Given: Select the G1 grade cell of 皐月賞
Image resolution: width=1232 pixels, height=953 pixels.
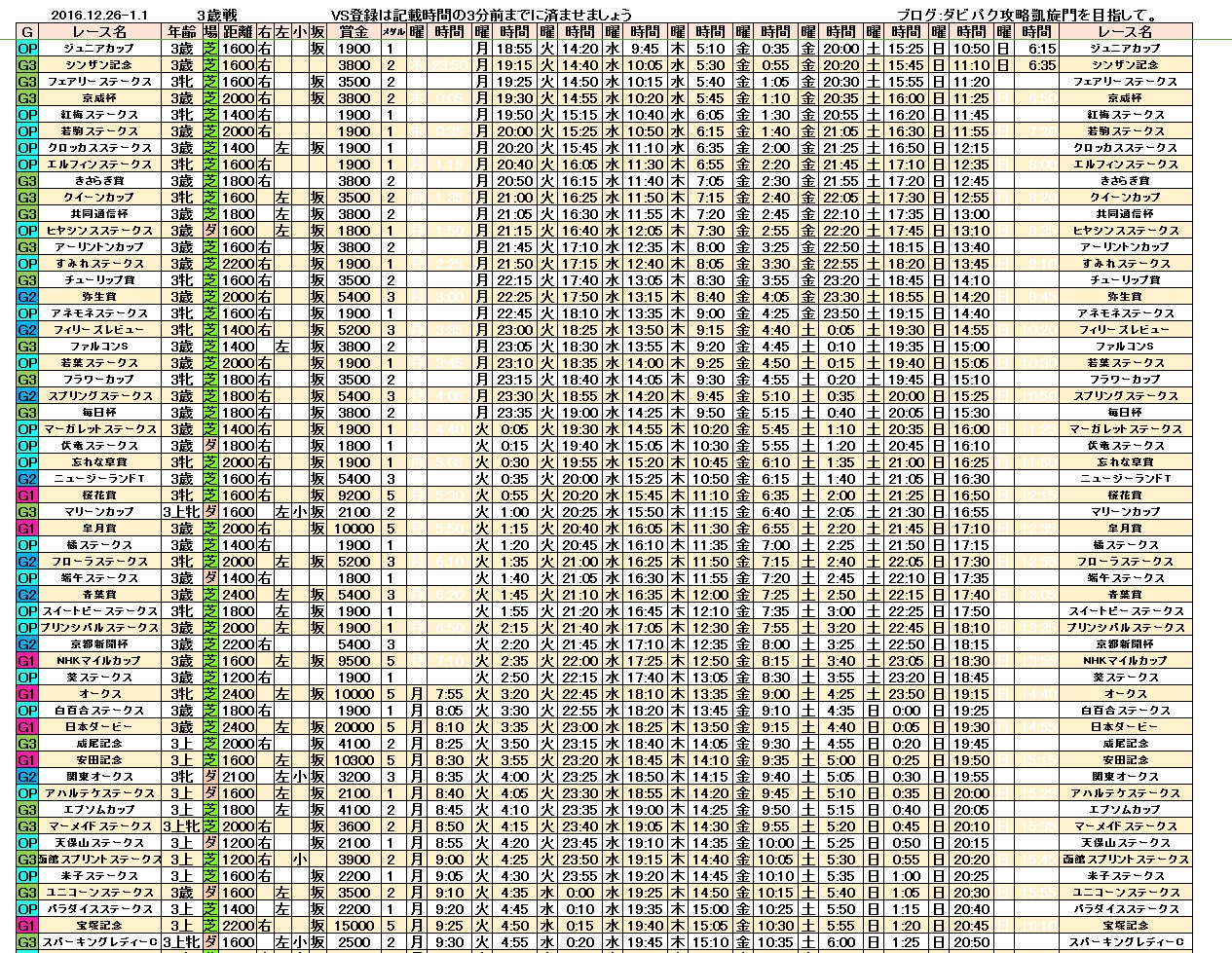Looking at the screenshot, I should 27,529.
